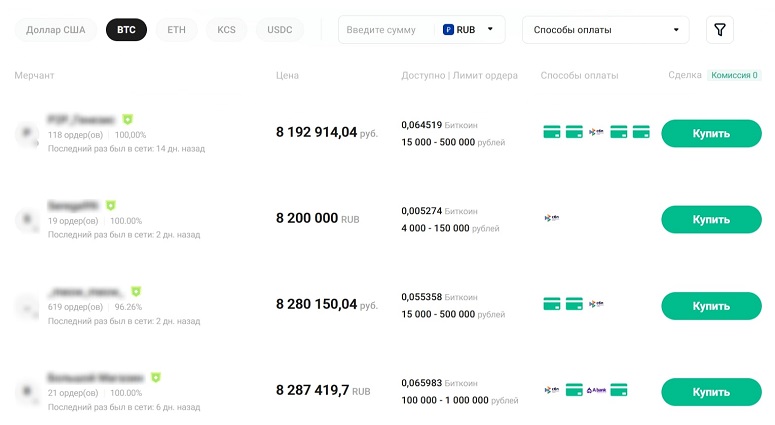
Task: Click the available amount 0,055358 Биткоин
Action: pos(439,297)
